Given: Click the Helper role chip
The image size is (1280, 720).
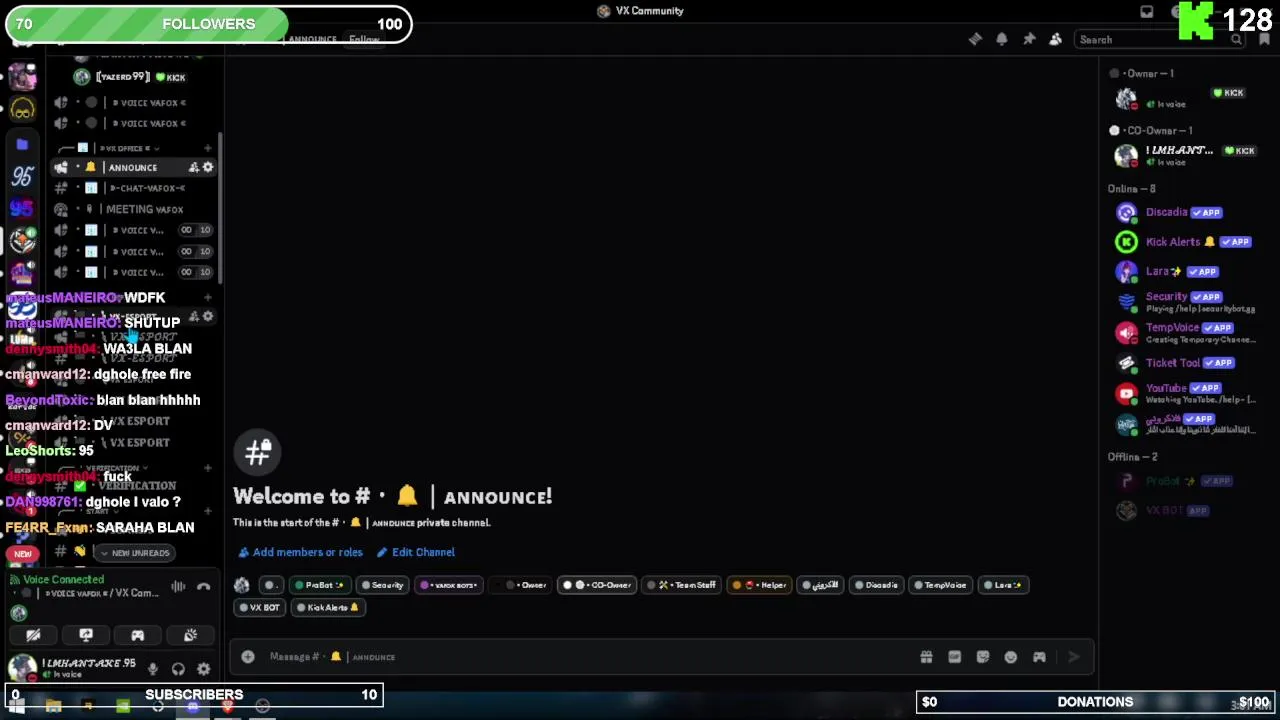Looking at the screenshot, I should coord(759,585).
